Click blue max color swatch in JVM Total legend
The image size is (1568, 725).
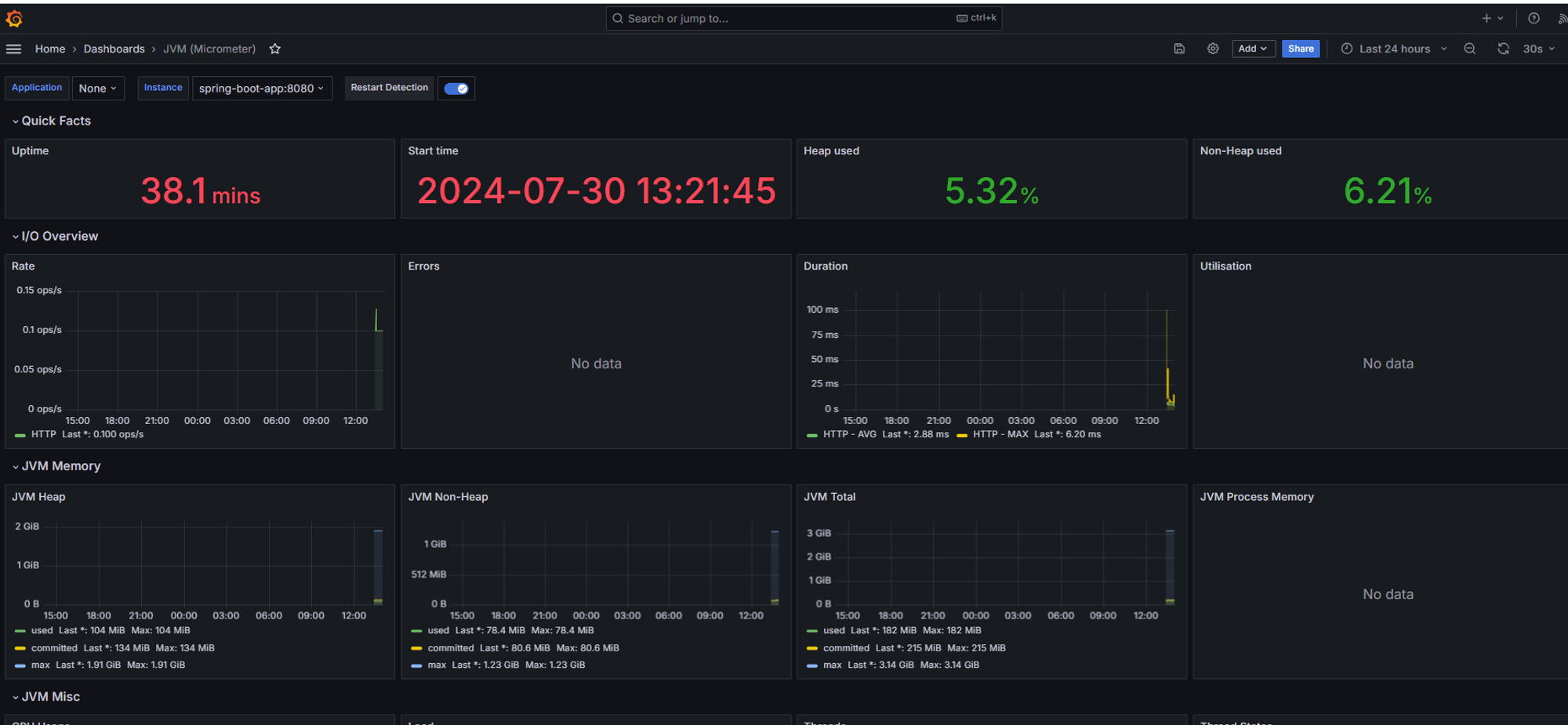pos(812,665)
